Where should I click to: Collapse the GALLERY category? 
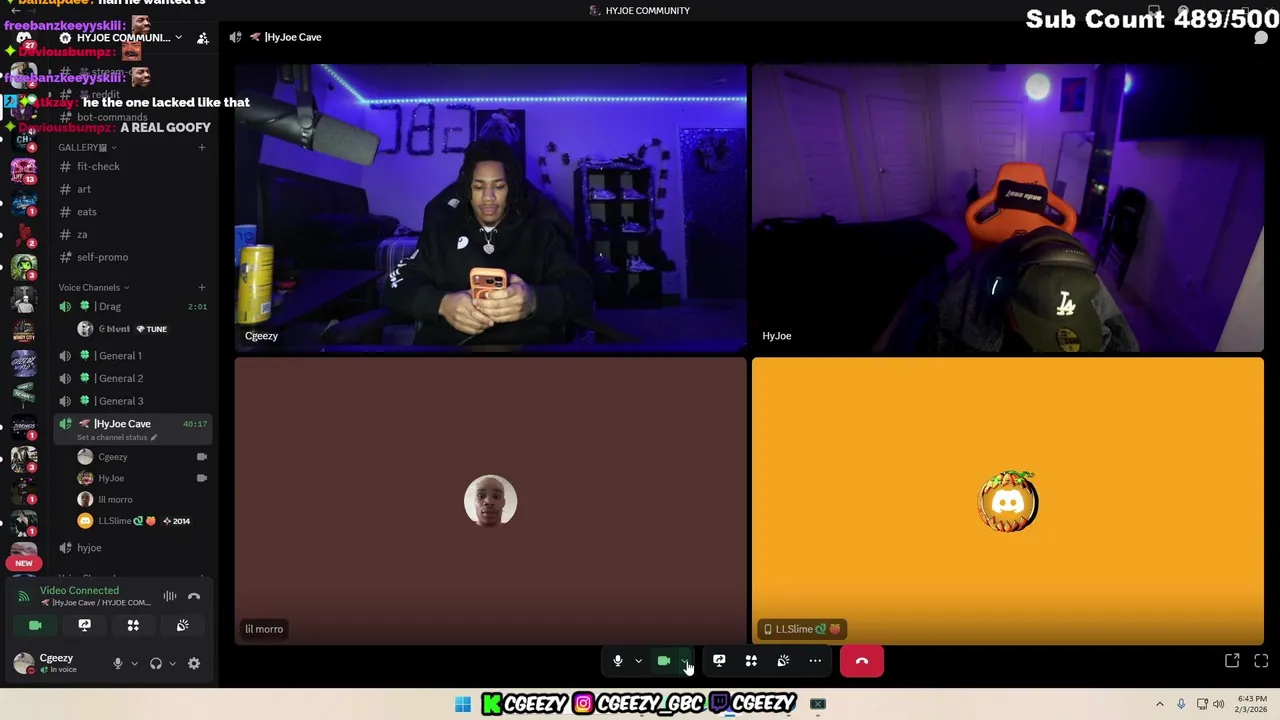[87, 148]
